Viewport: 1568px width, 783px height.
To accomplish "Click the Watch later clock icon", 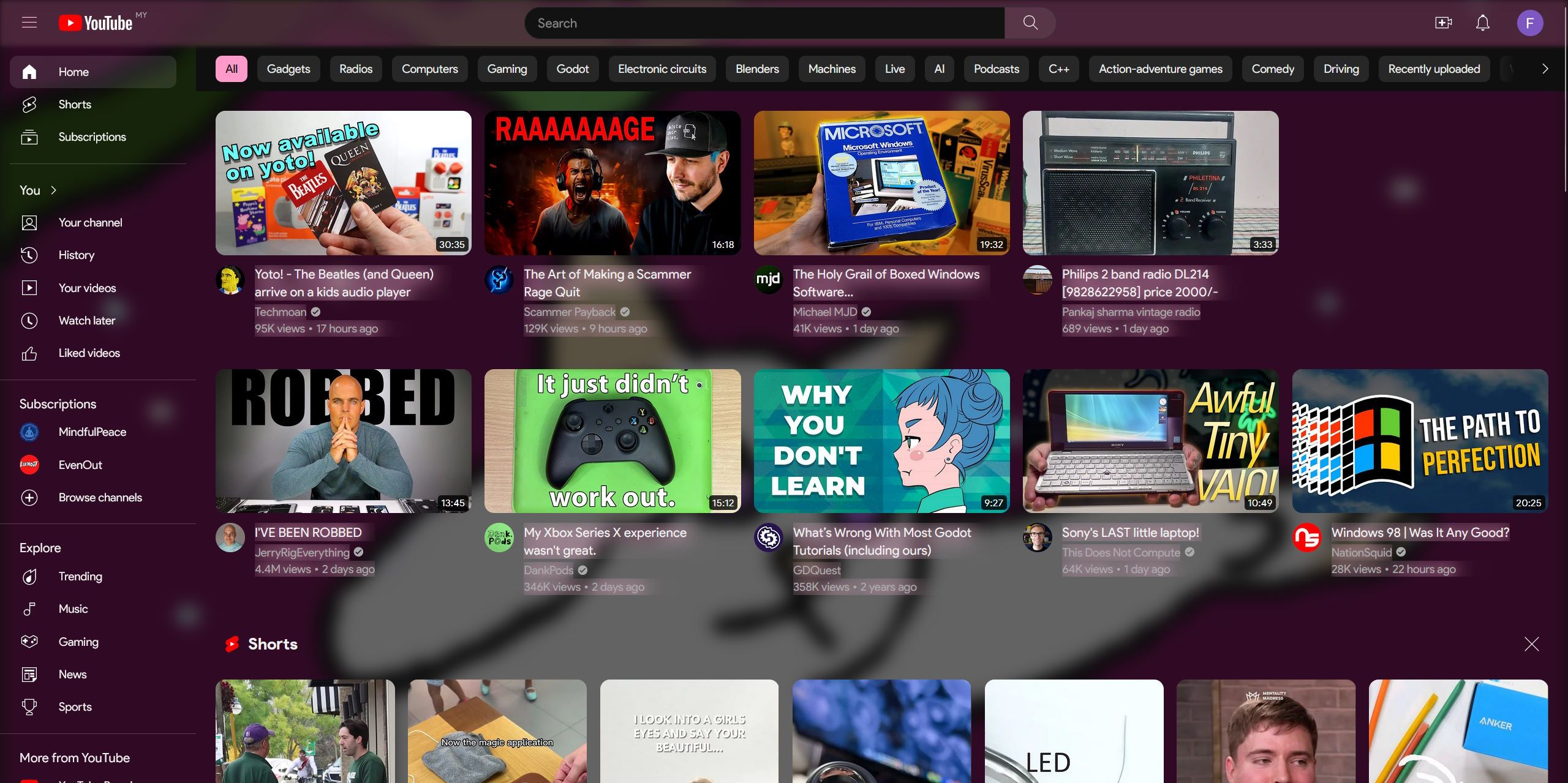I will click(29, 321).
